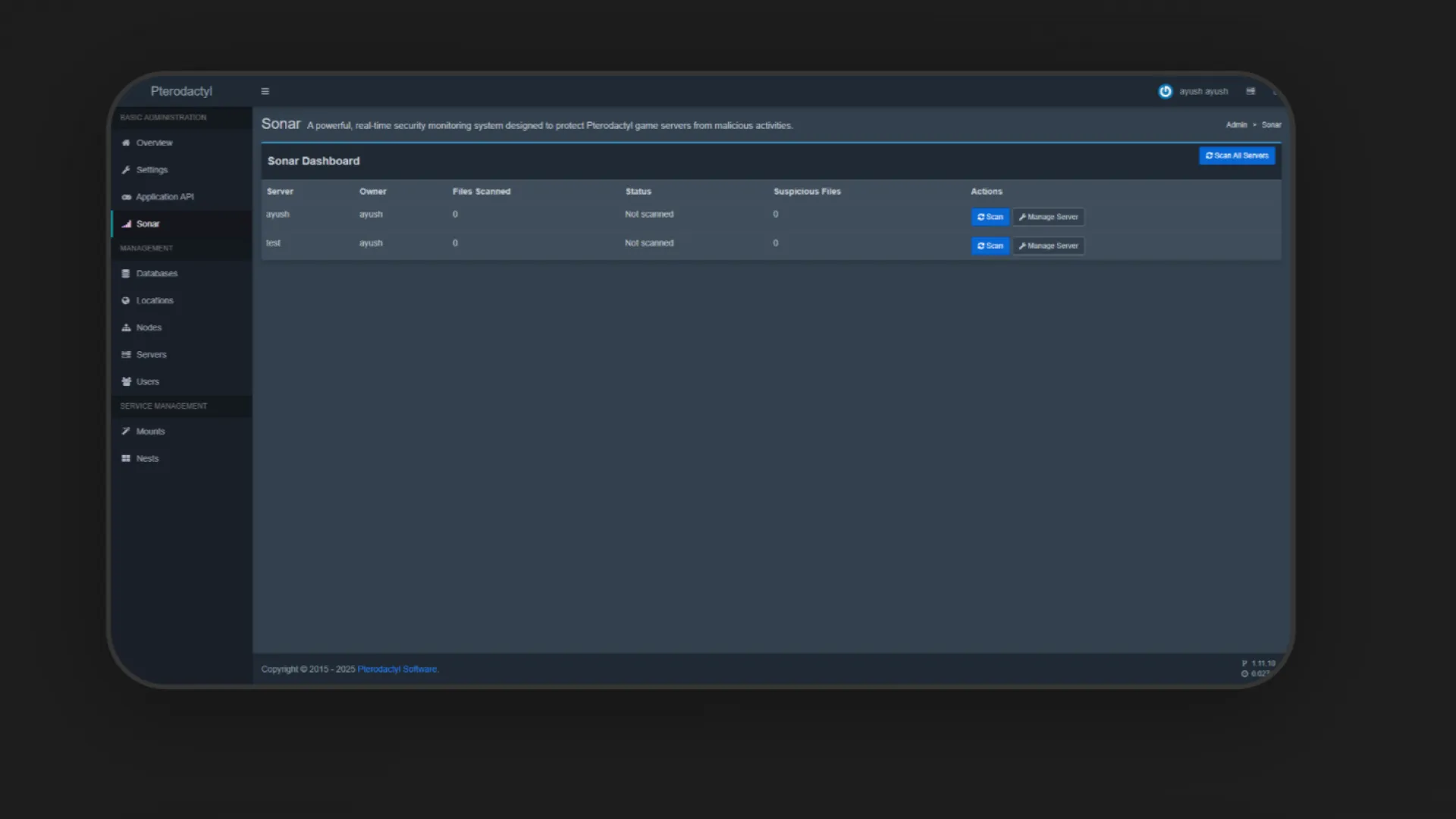Scan the test server

(x=990, y=246)
